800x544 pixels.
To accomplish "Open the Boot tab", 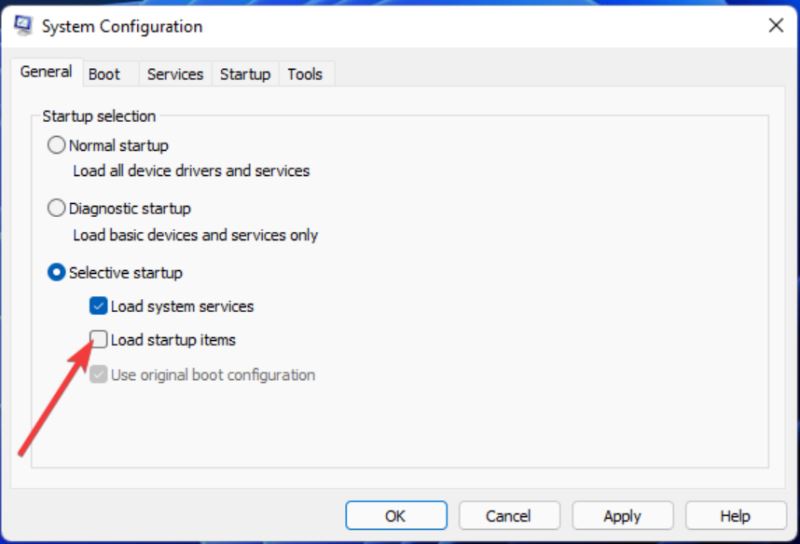I will pos(104,75).
